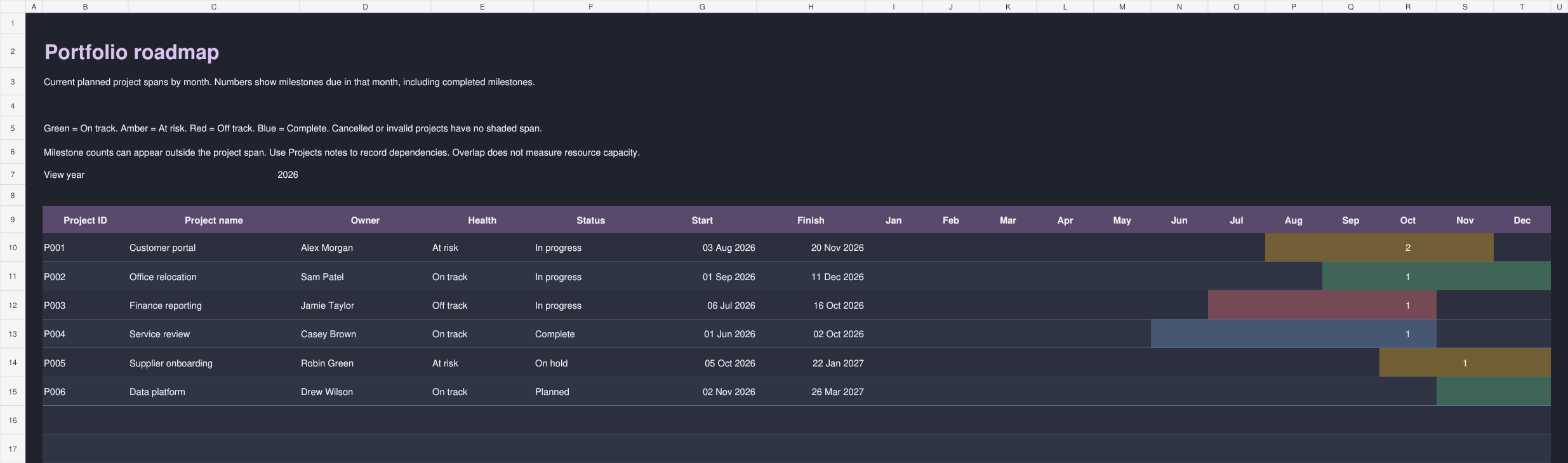1568x463 pixels.
Task: Click the Owner header cell
Action: (x=365, y=220)
